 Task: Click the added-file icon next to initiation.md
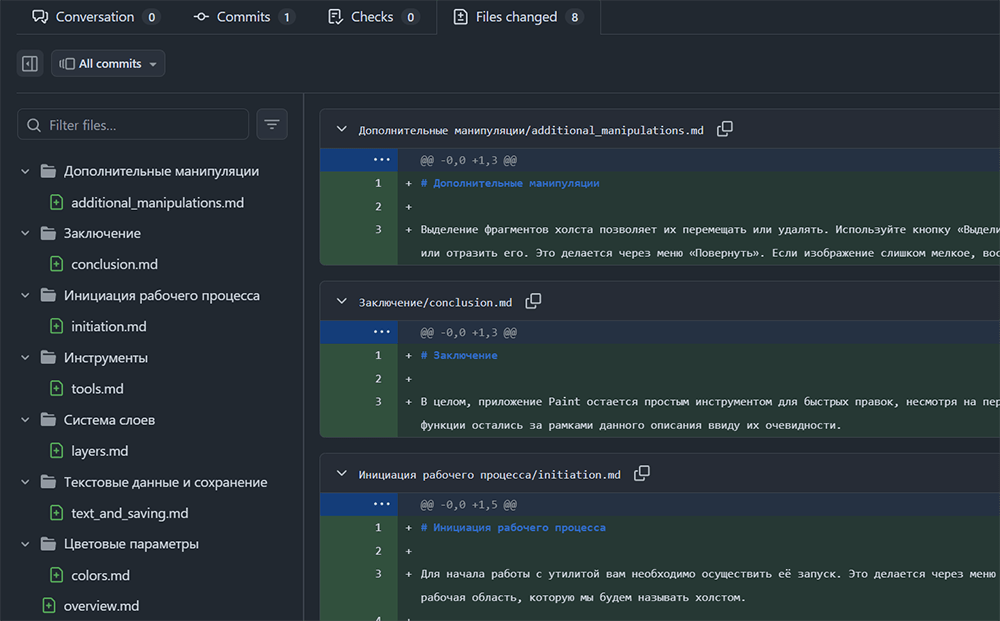(57, 326)
